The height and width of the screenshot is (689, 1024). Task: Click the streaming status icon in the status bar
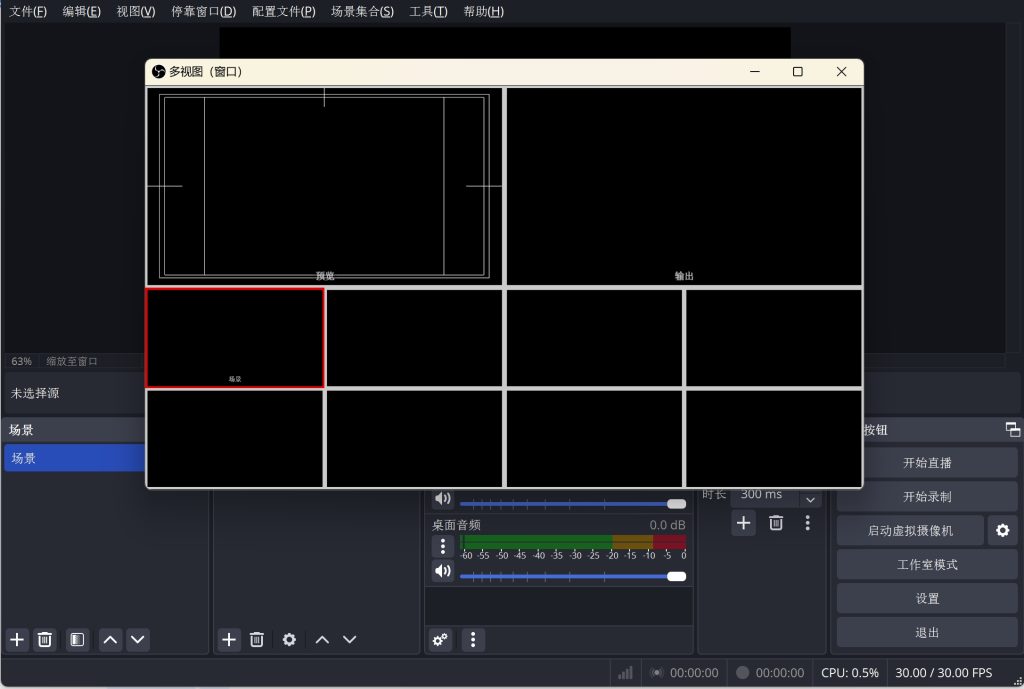[656, 673]
